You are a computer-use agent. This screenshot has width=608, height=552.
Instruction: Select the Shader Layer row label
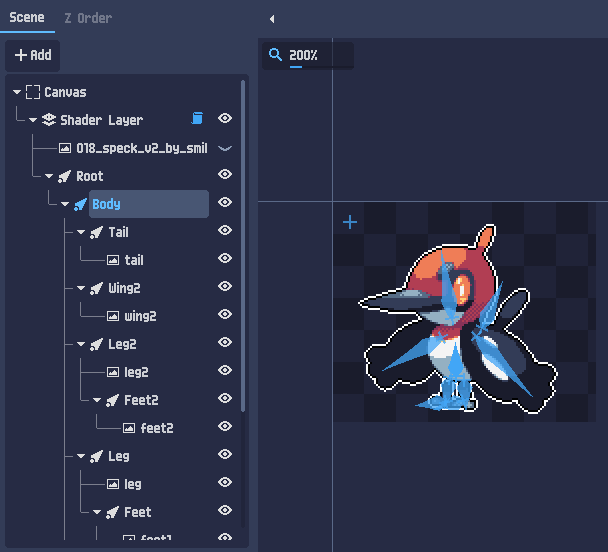pos(102,120)
